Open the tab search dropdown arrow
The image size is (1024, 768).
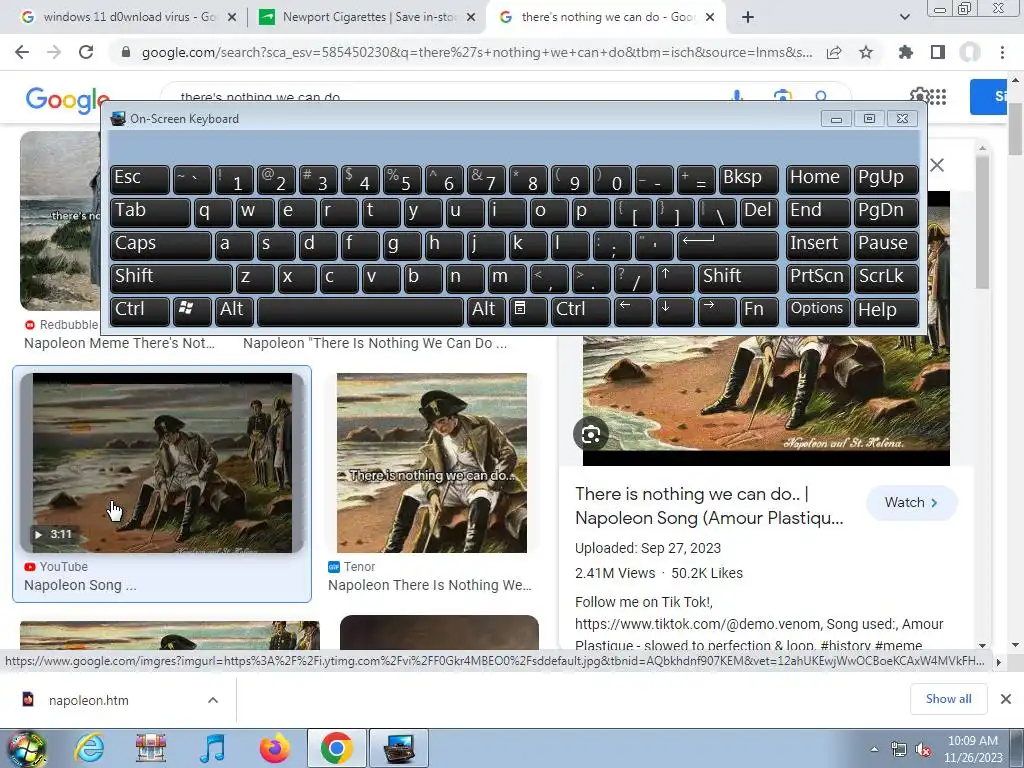pos(904,17)
